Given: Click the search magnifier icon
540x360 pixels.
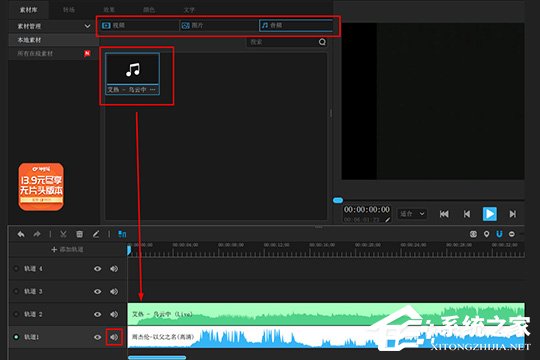Looking at the screenshot, I should tap(322, 42).
